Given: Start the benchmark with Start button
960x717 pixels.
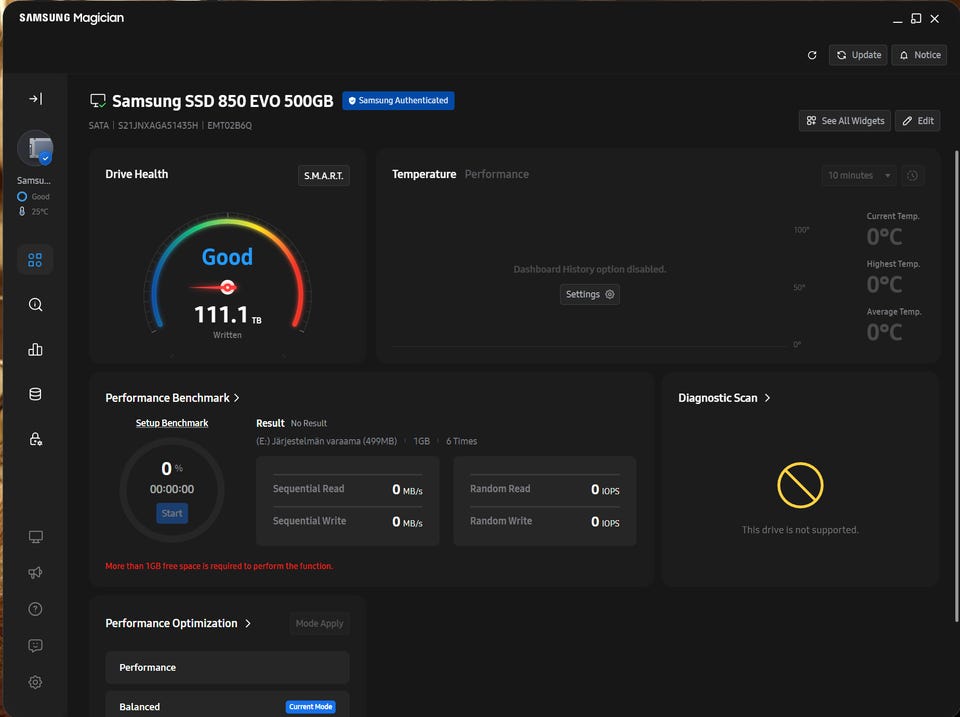Looking at the screenshot, I should 172,513.
